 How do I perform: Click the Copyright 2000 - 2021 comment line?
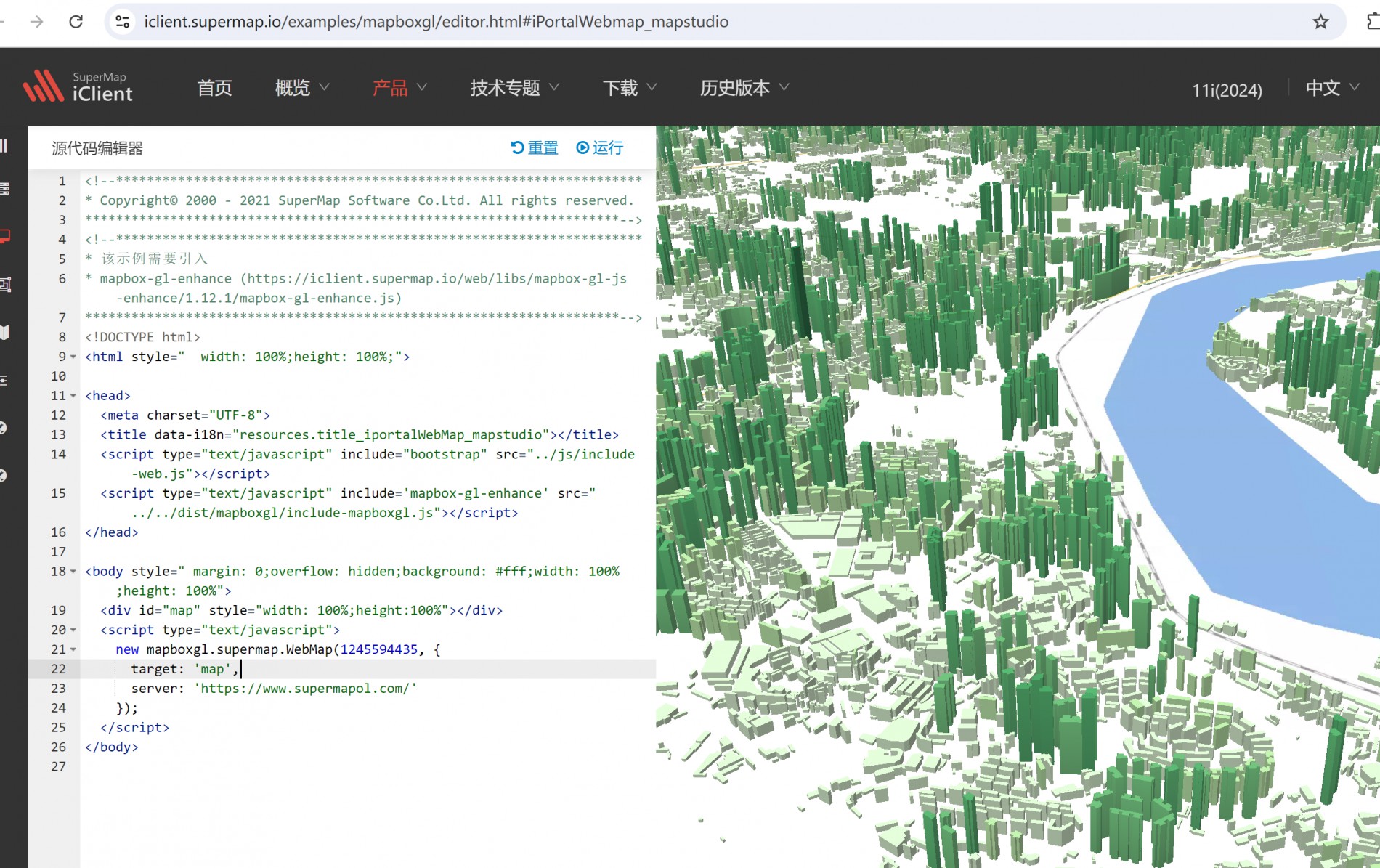[x=360, y=200]
